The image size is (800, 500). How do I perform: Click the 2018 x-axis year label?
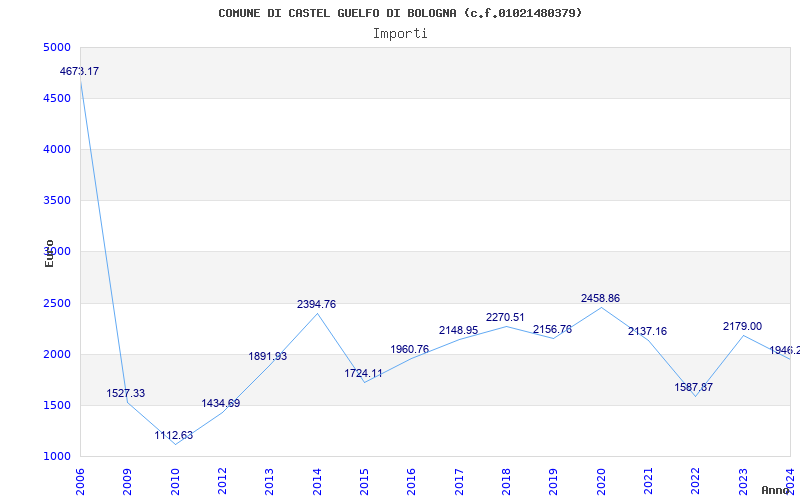506,482
